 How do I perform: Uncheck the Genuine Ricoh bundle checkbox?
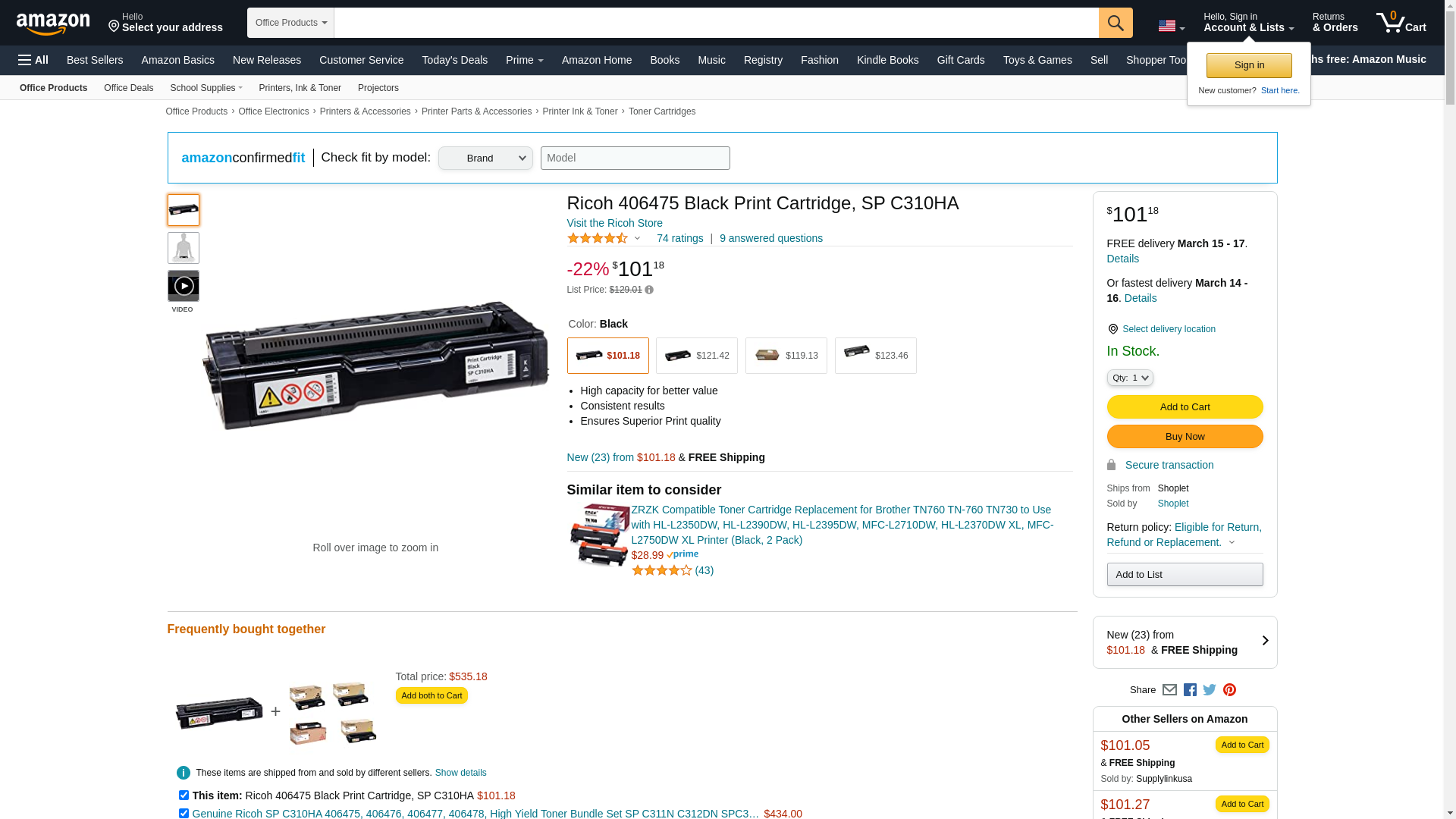184,813
